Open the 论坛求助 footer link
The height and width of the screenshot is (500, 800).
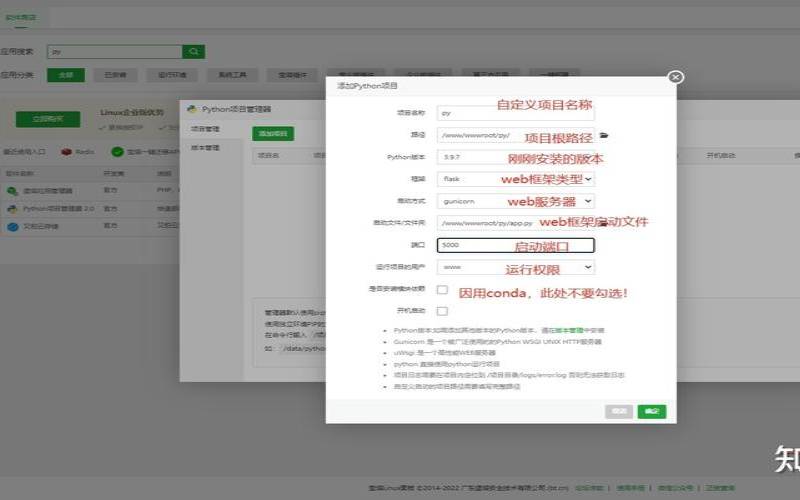(x=589, y=488)
